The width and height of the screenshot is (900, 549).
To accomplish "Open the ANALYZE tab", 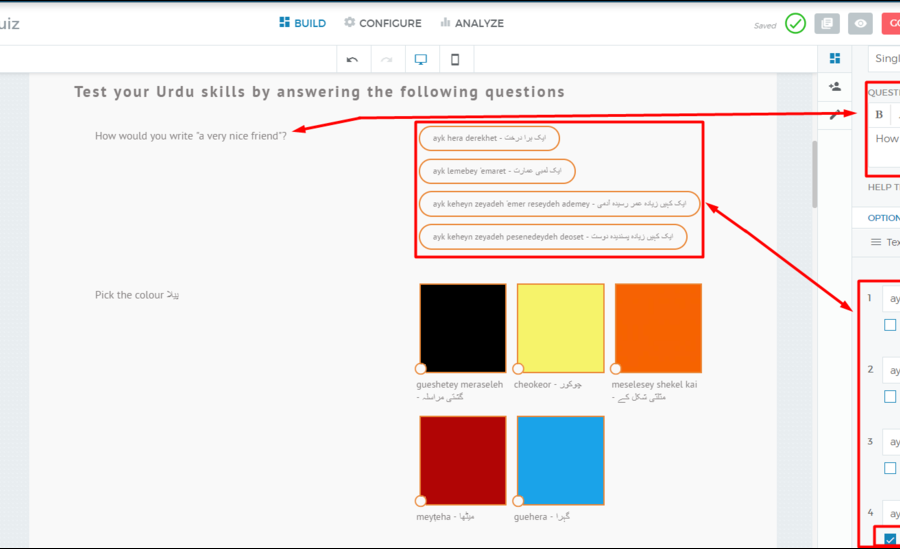I will pos(471,23).
